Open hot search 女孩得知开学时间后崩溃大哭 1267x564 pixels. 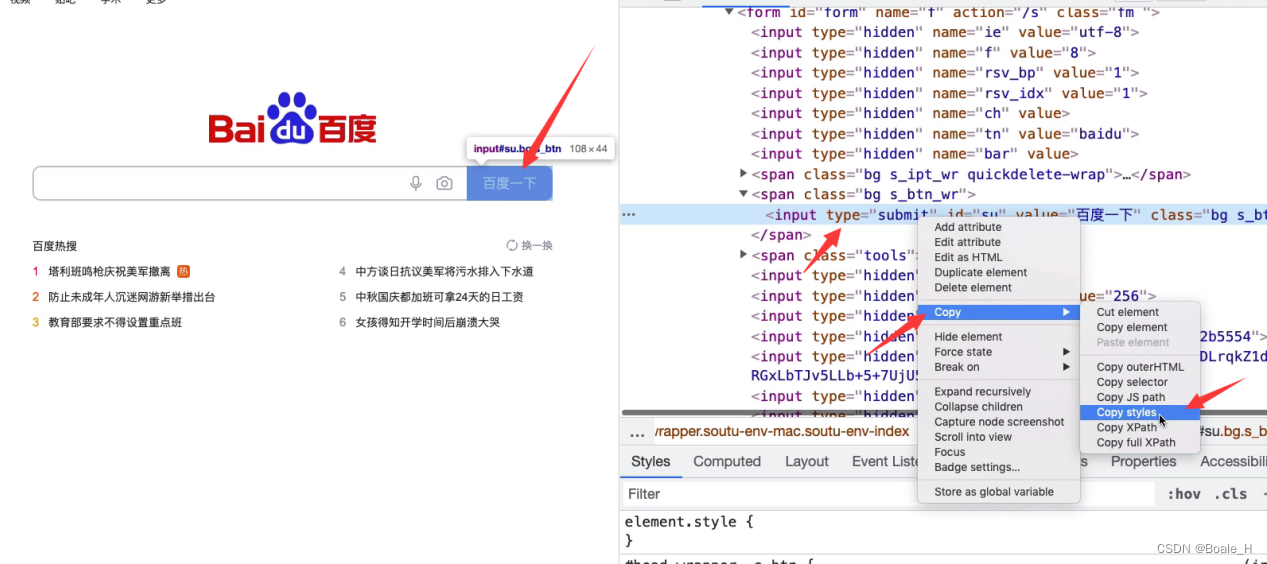427,322
